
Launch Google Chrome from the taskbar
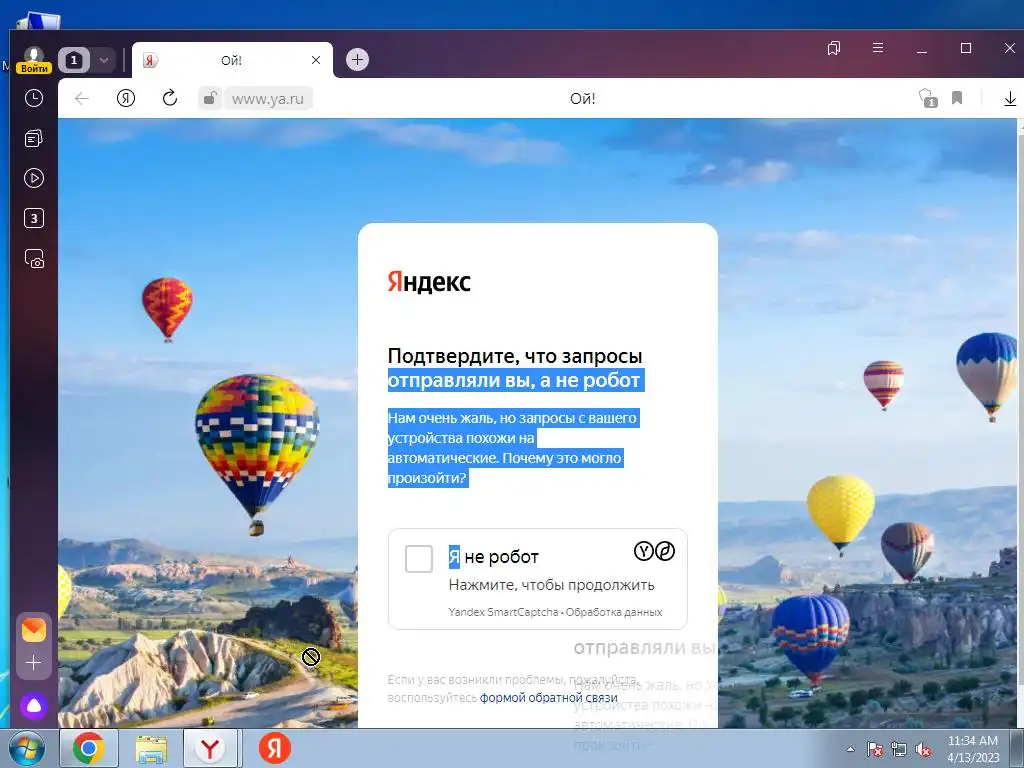pos(89,748)
